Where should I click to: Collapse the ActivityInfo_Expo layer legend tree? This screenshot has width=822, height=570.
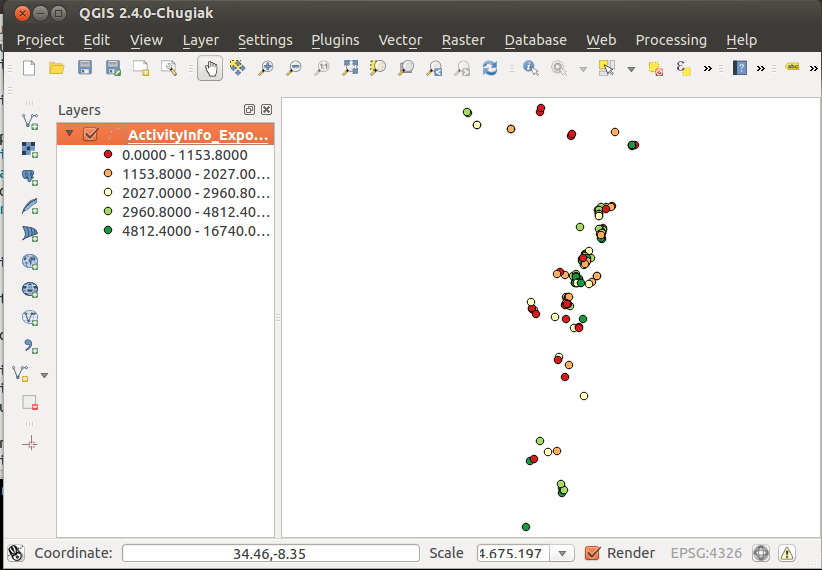(69, 134)
